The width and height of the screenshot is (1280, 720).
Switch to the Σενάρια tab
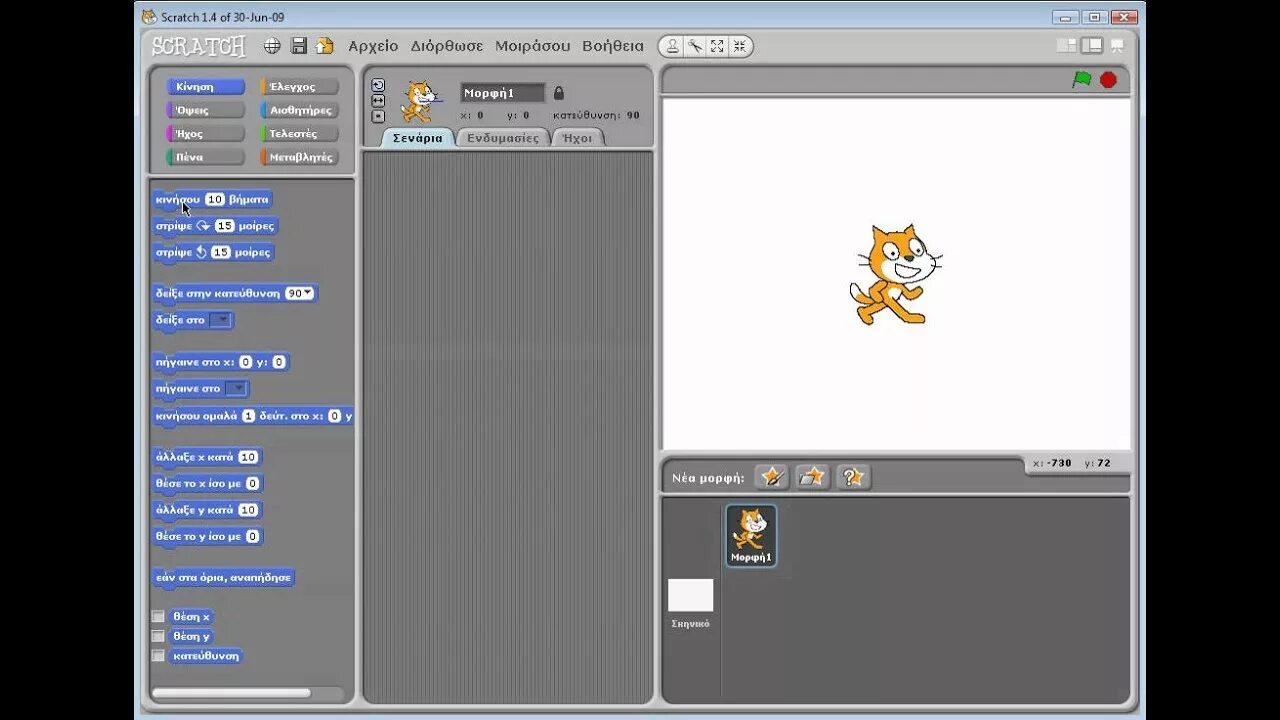(x=418, y=138)
